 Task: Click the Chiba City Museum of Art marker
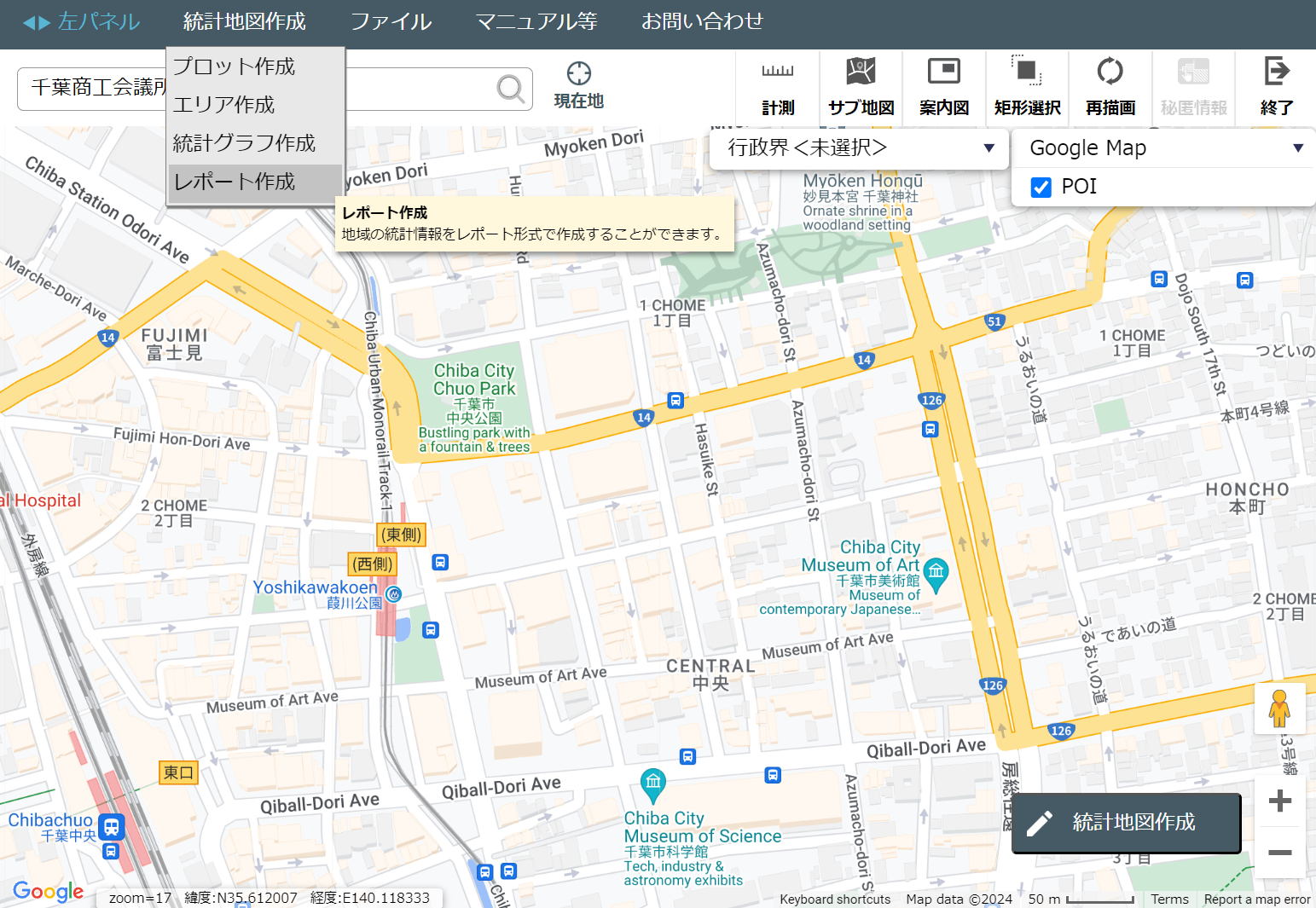click(936, 575)
